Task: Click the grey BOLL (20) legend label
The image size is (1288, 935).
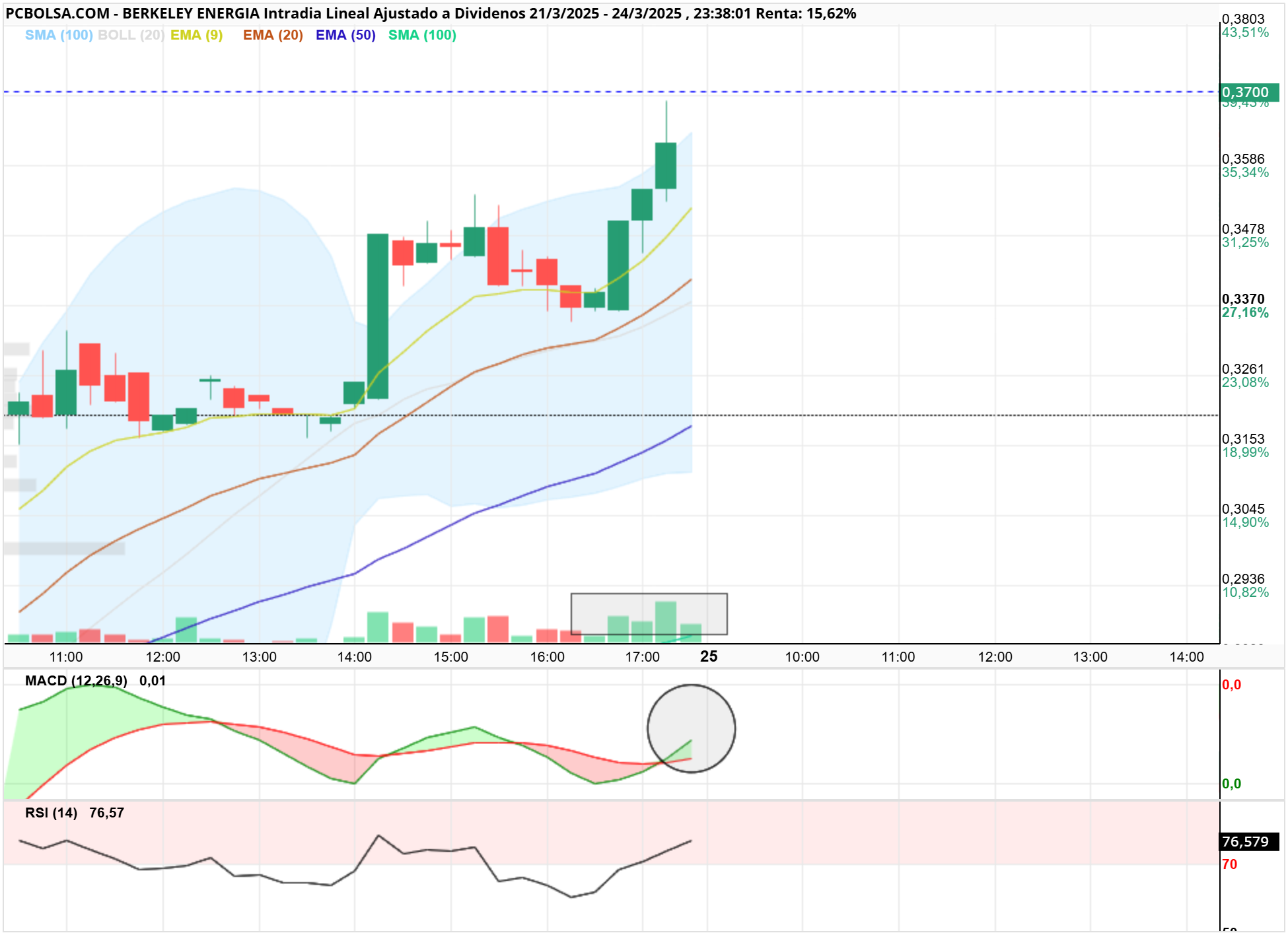Action: [x=131, y=35]
